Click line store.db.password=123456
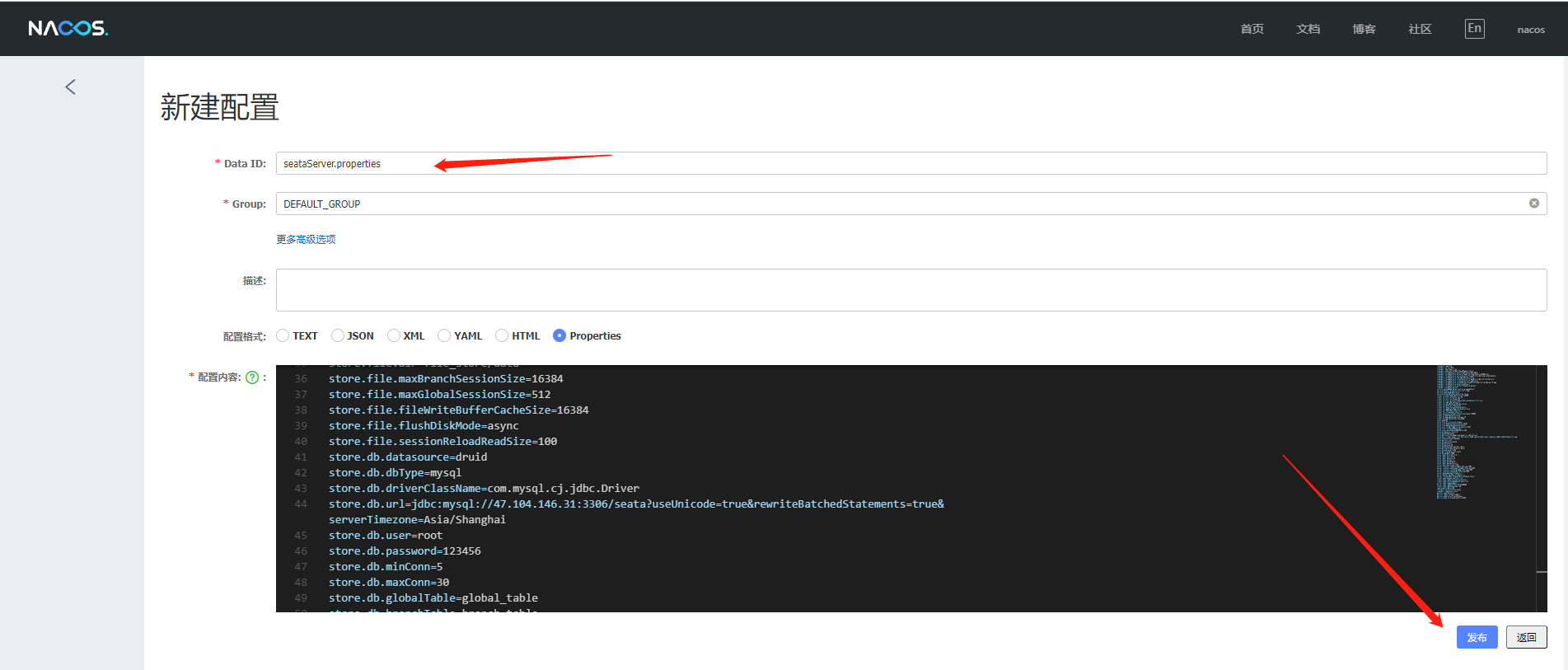Screen dimensions: 1568x670 [x=405, y=551]
